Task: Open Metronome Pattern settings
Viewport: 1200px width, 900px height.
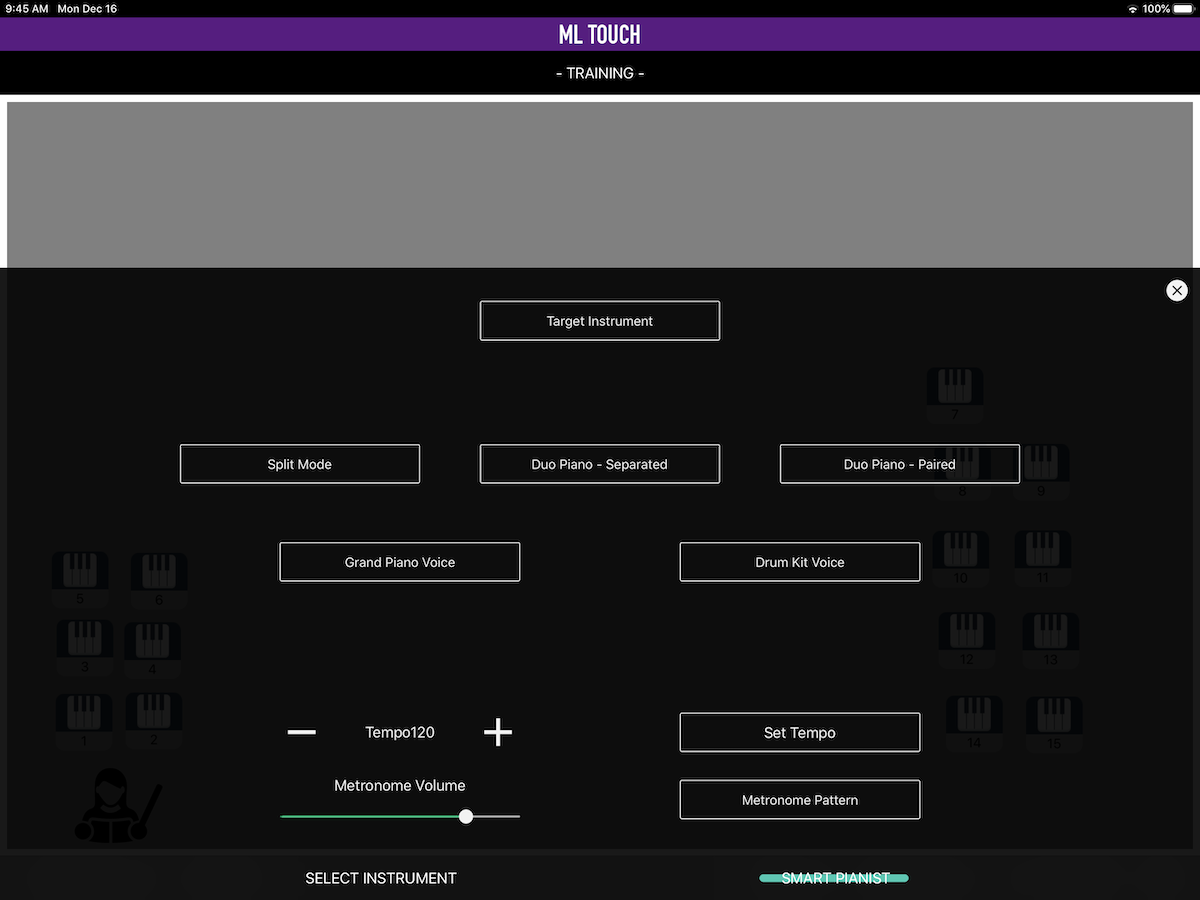Action: coord(800,800)
